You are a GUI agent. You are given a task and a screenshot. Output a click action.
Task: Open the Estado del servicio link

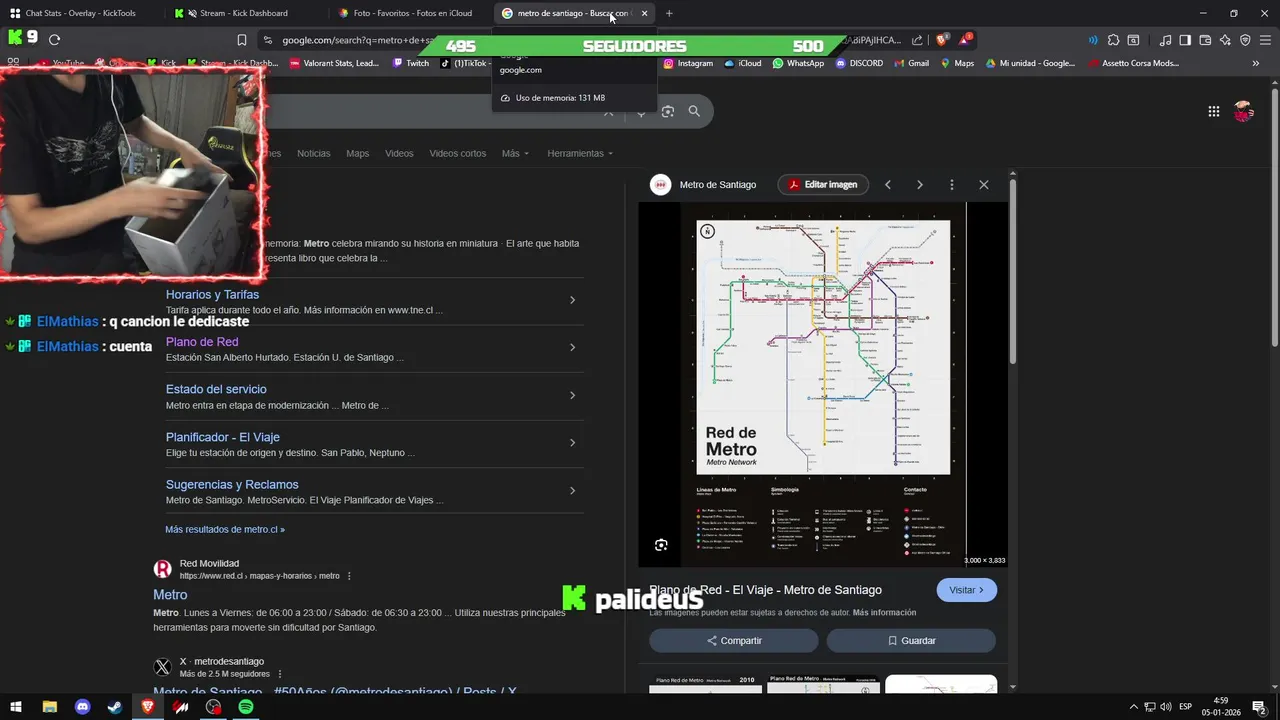(x=216, y=389)
